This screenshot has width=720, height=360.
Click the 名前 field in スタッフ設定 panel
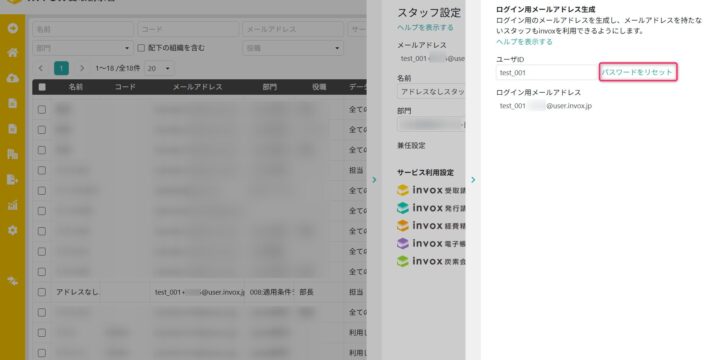tap(431, 91)
